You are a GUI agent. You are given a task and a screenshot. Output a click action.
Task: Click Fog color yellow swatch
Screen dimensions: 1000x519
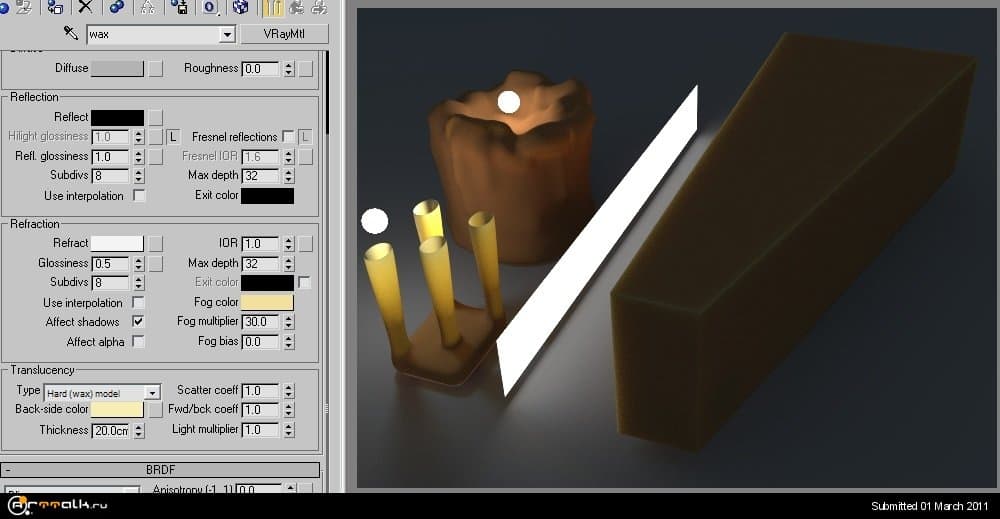coord(267,302)
